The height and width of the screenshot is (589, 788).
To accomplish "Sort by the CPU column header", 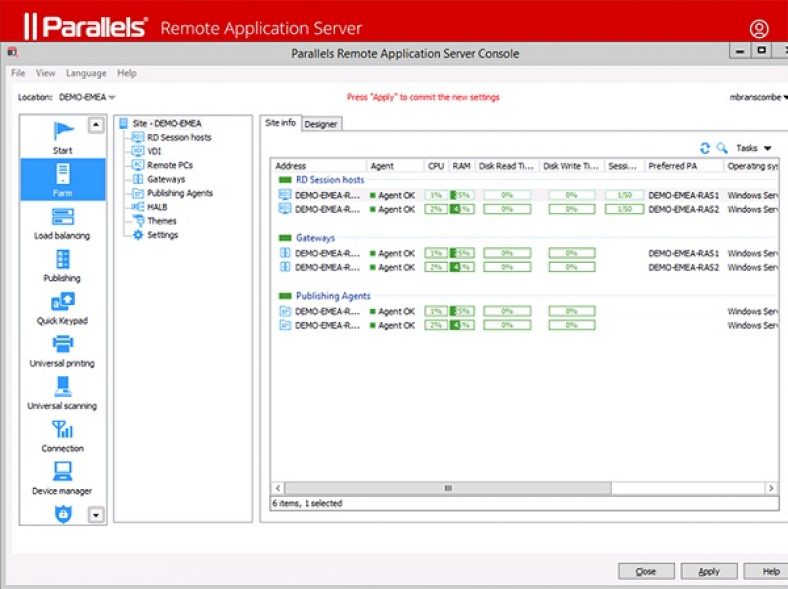I will point(436,166).
